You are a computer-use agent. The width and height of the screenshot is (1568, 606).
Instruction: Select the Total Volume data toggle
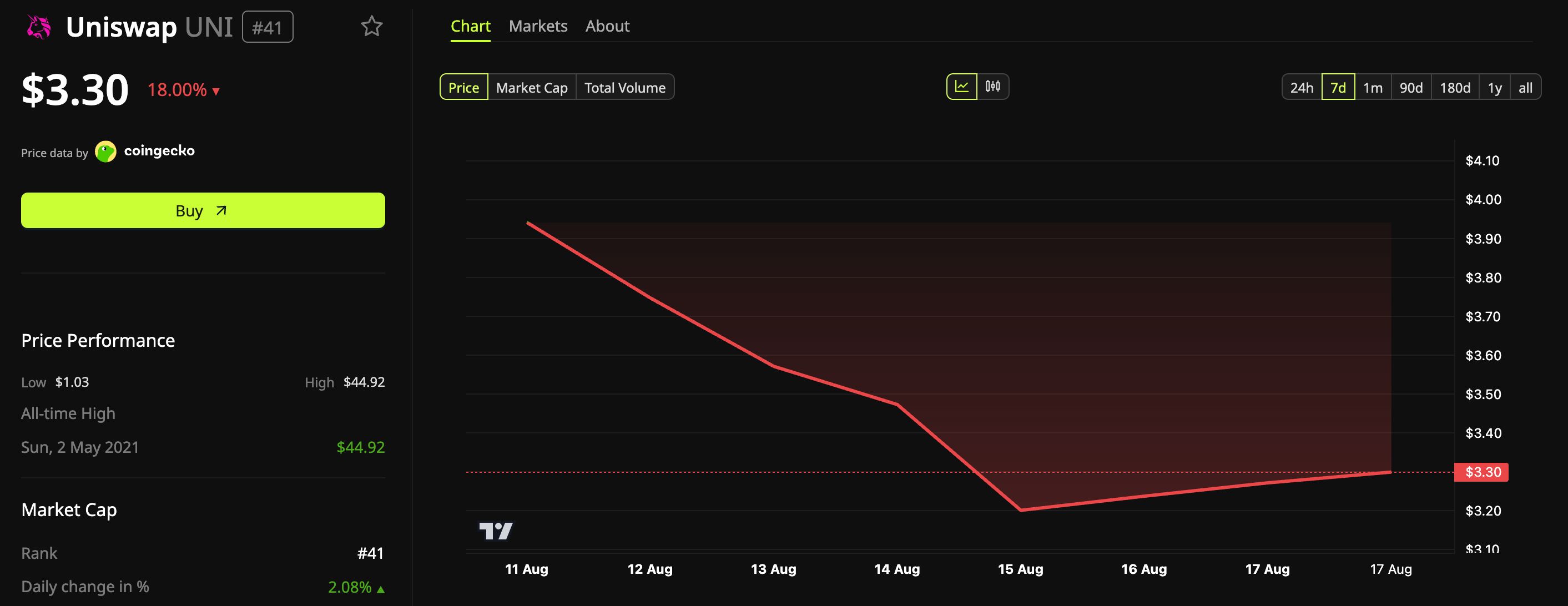[625, 87]
